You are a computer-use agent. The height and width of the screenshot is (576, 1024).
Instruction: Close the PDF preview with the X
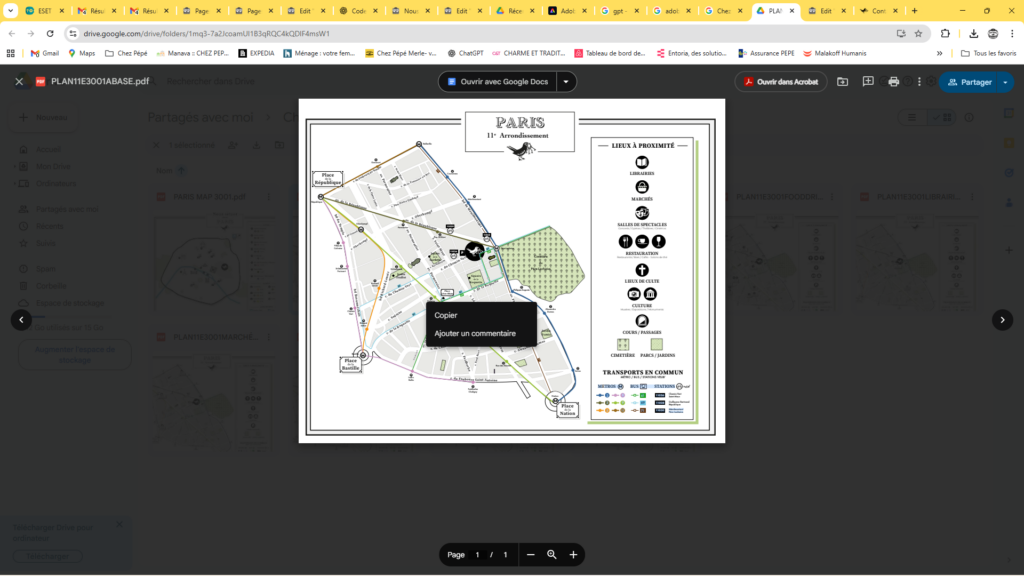[x=19, y=82]
